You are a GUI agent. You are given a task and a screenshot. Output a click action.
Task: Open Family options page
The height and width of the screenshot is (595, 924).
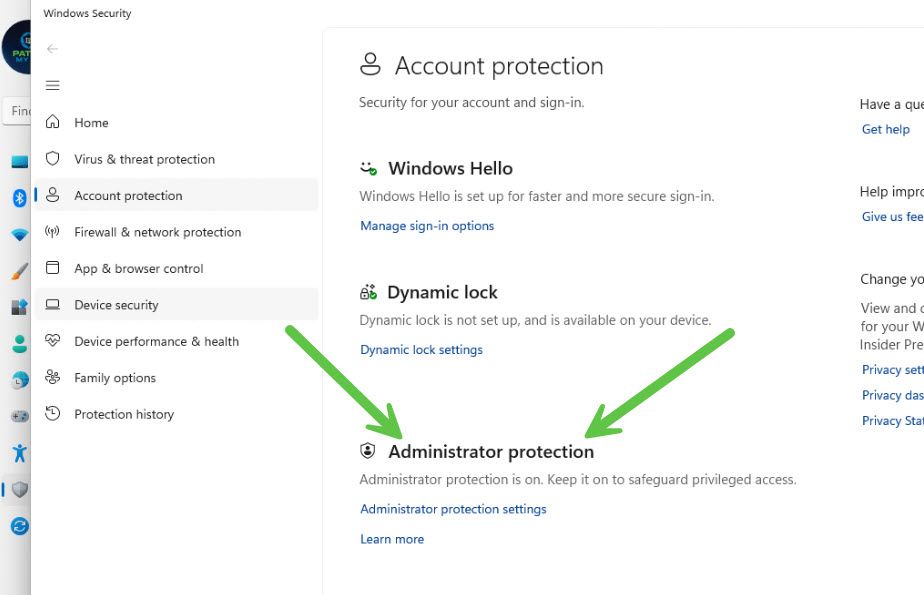[176, 378]
